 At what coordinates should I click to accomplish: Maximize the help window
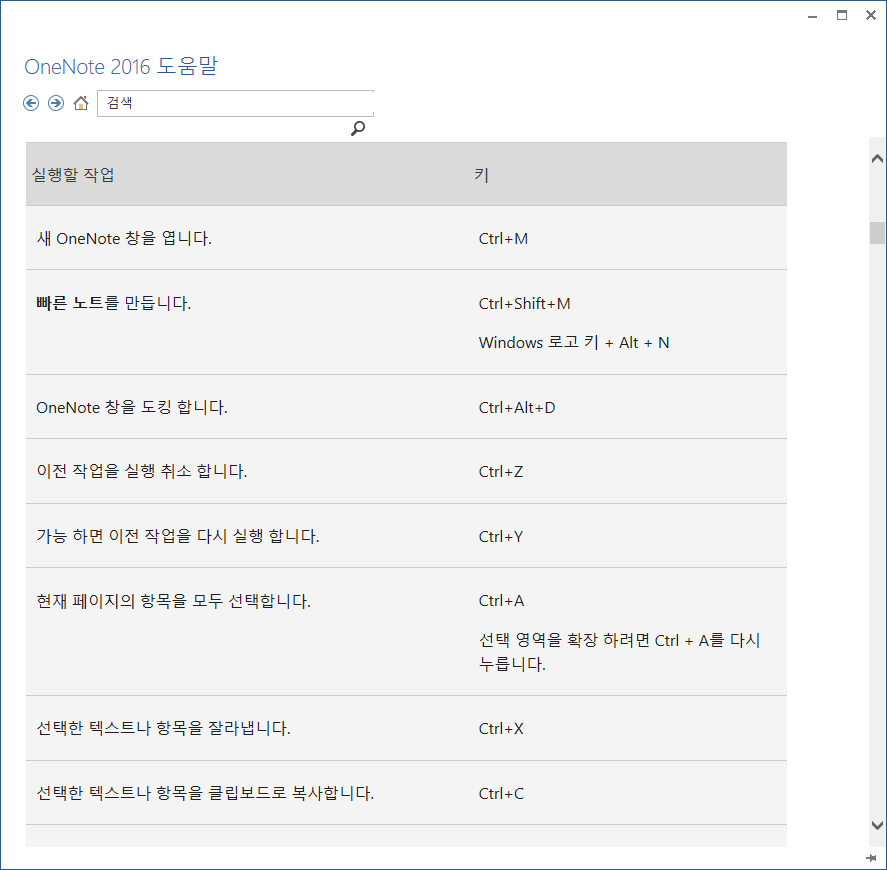tap(842, 16)
